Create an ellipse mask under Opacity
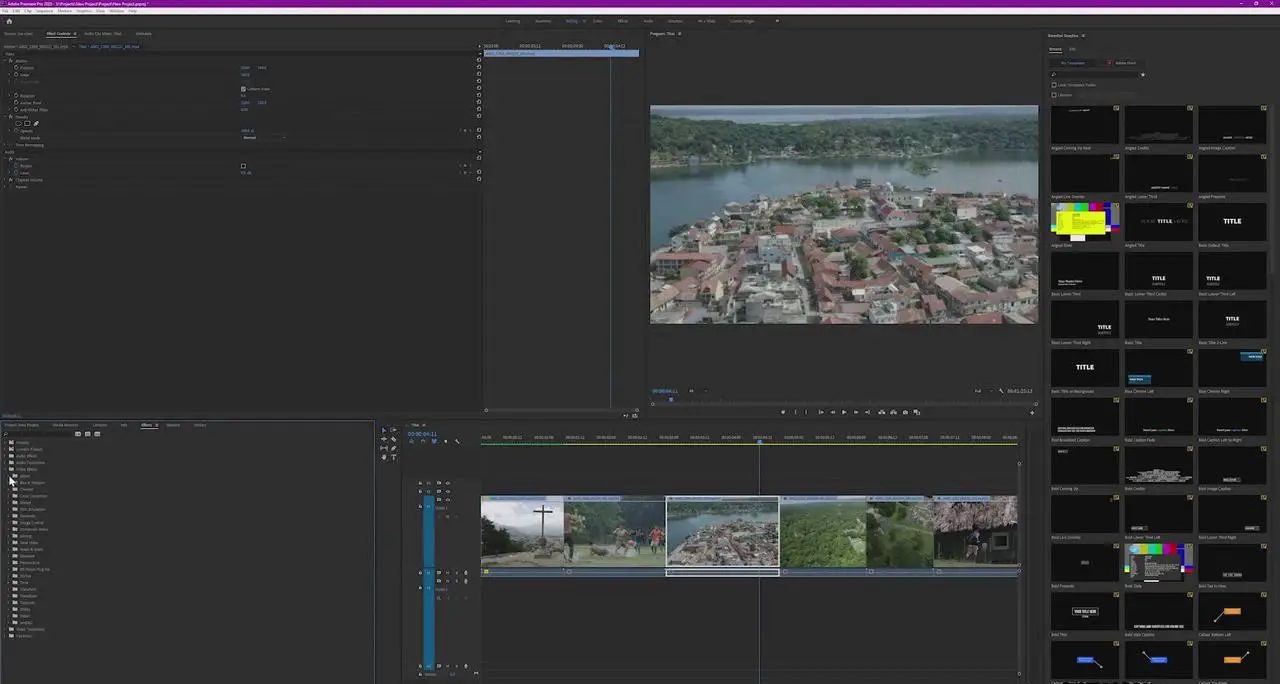 coord(18,124)
